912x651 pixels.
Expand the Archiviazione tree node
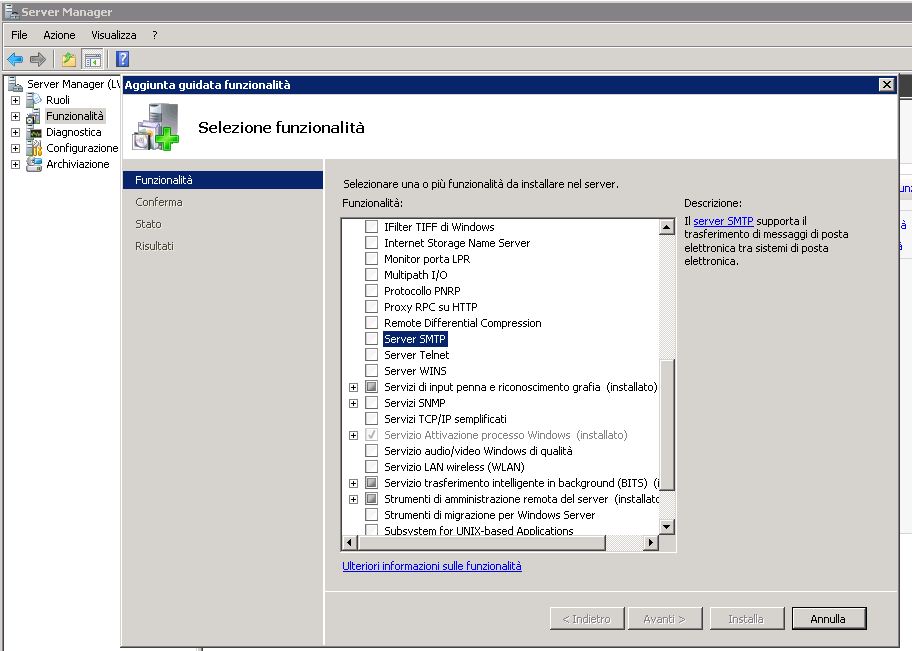click(x=16, y=165)
